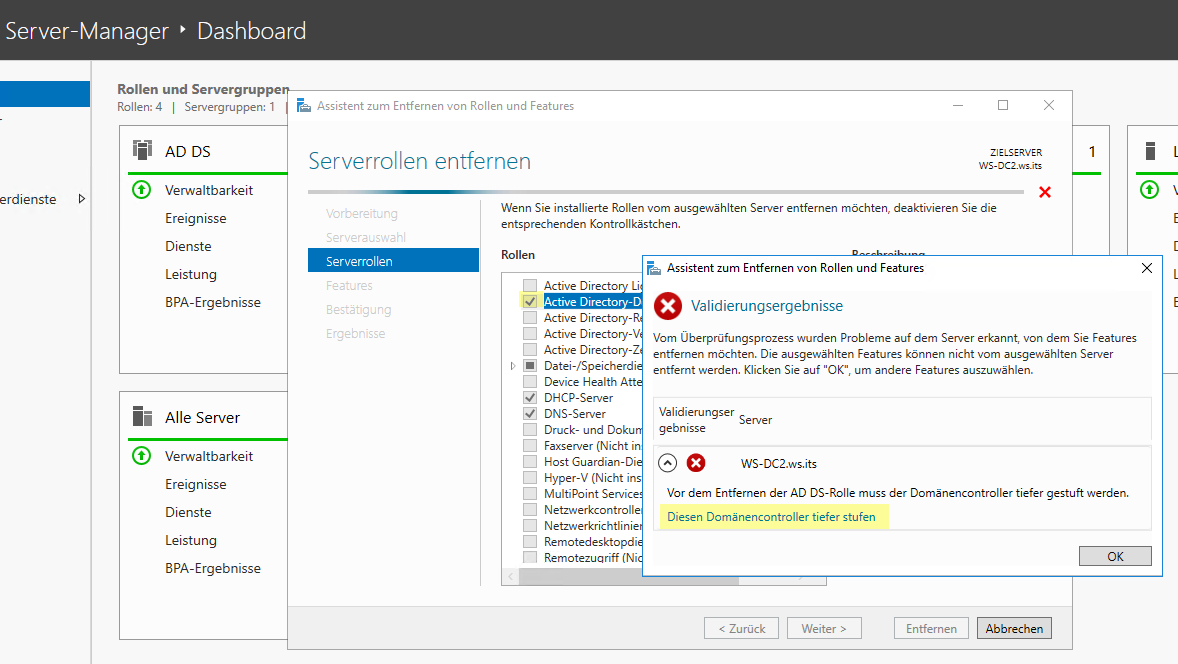Click green Verwaltbarkeit status icon in AD DS

[141, 189]
